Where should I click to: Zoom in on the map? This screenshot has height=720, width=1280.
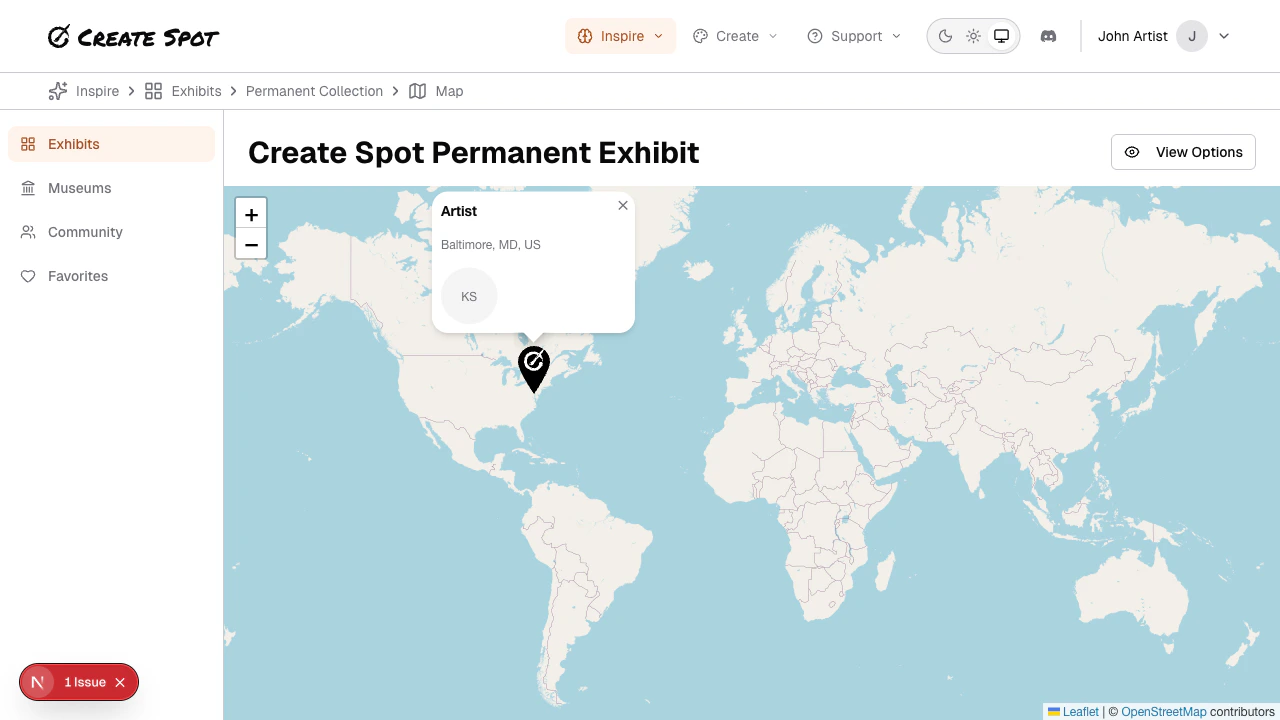pos(251,213)
